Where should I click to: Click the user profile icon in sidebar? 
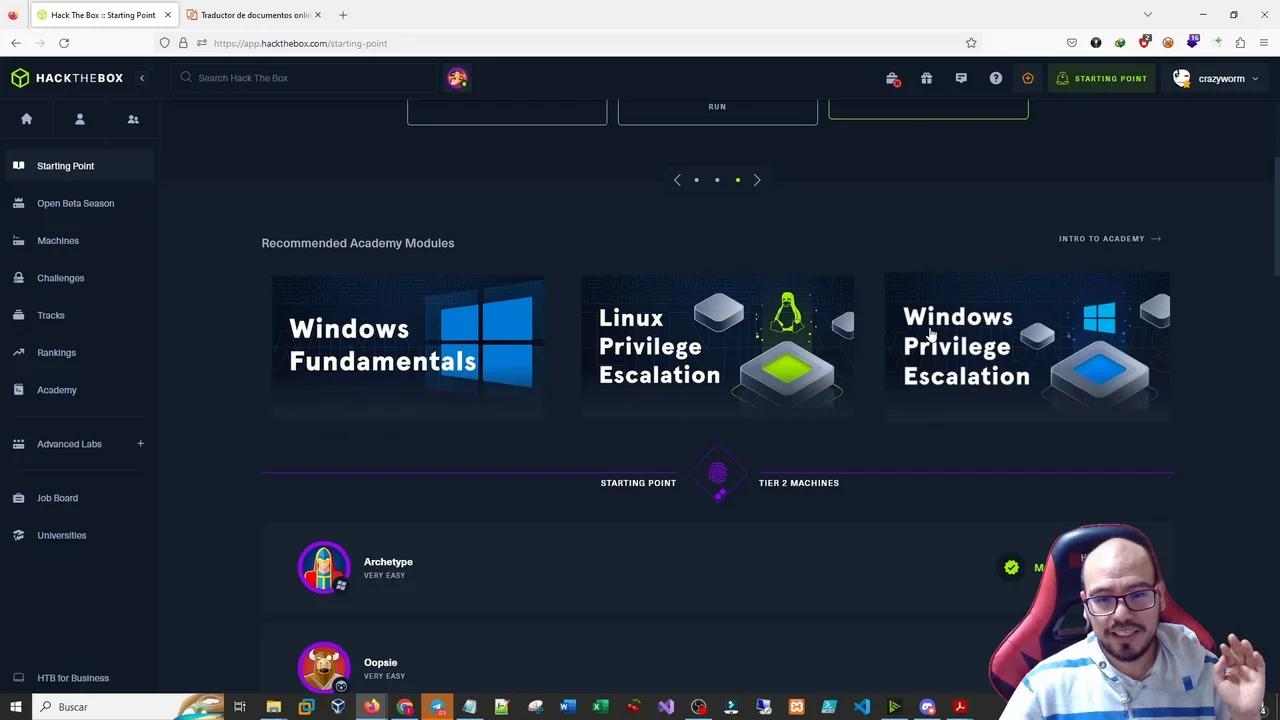click(80, 119)
